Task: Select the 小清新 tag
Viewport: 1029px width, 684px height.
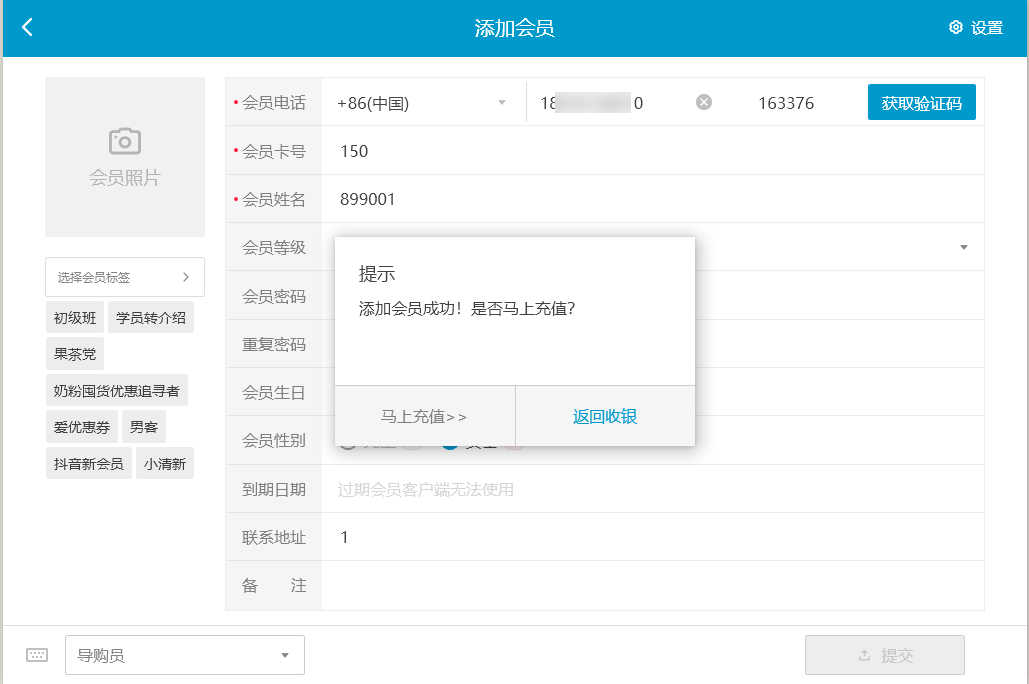Action: tap(165, 463)
